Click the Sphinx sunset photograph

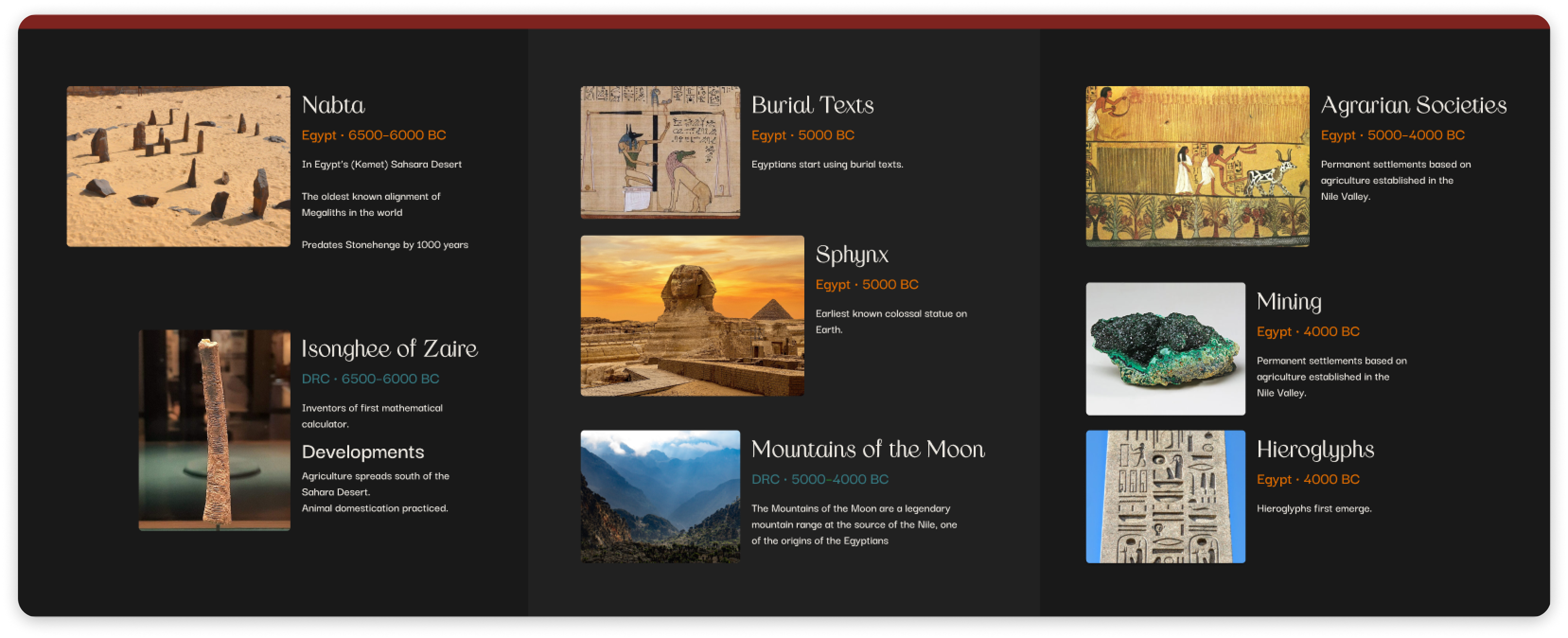pos(692,315)
